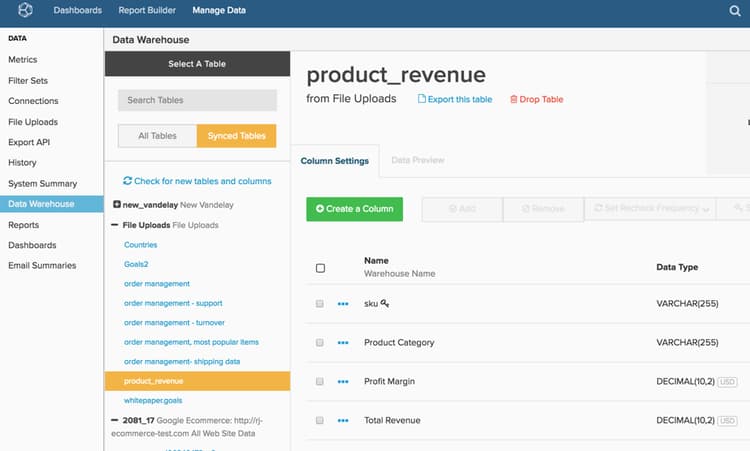Open the three-dot options for Product Category
The height and width of the screenshot is (451, 750).
click(x=343, y=342)
